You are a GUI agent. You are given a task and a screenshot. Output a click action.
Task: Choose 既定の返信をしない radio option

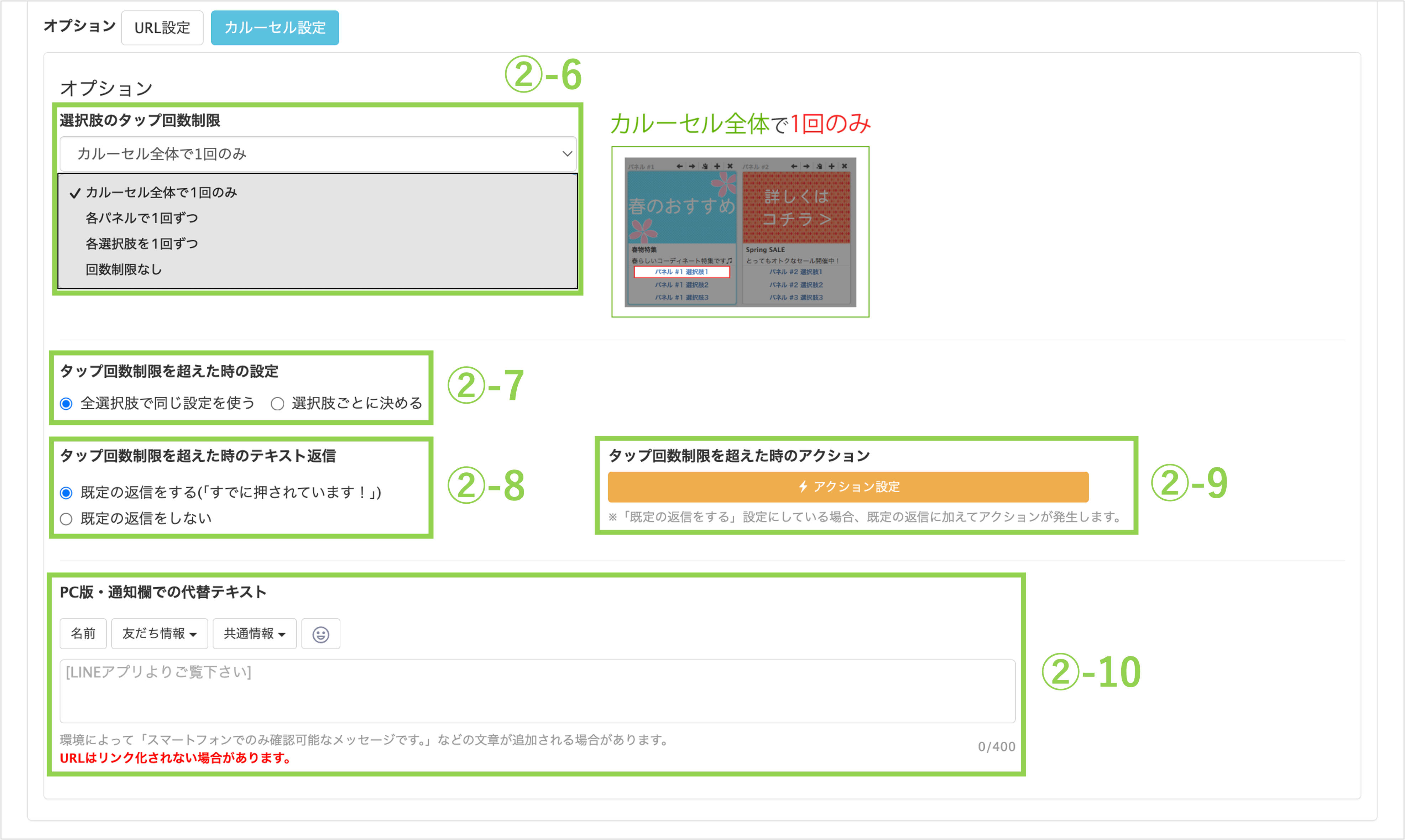click(x=66, y=519)
